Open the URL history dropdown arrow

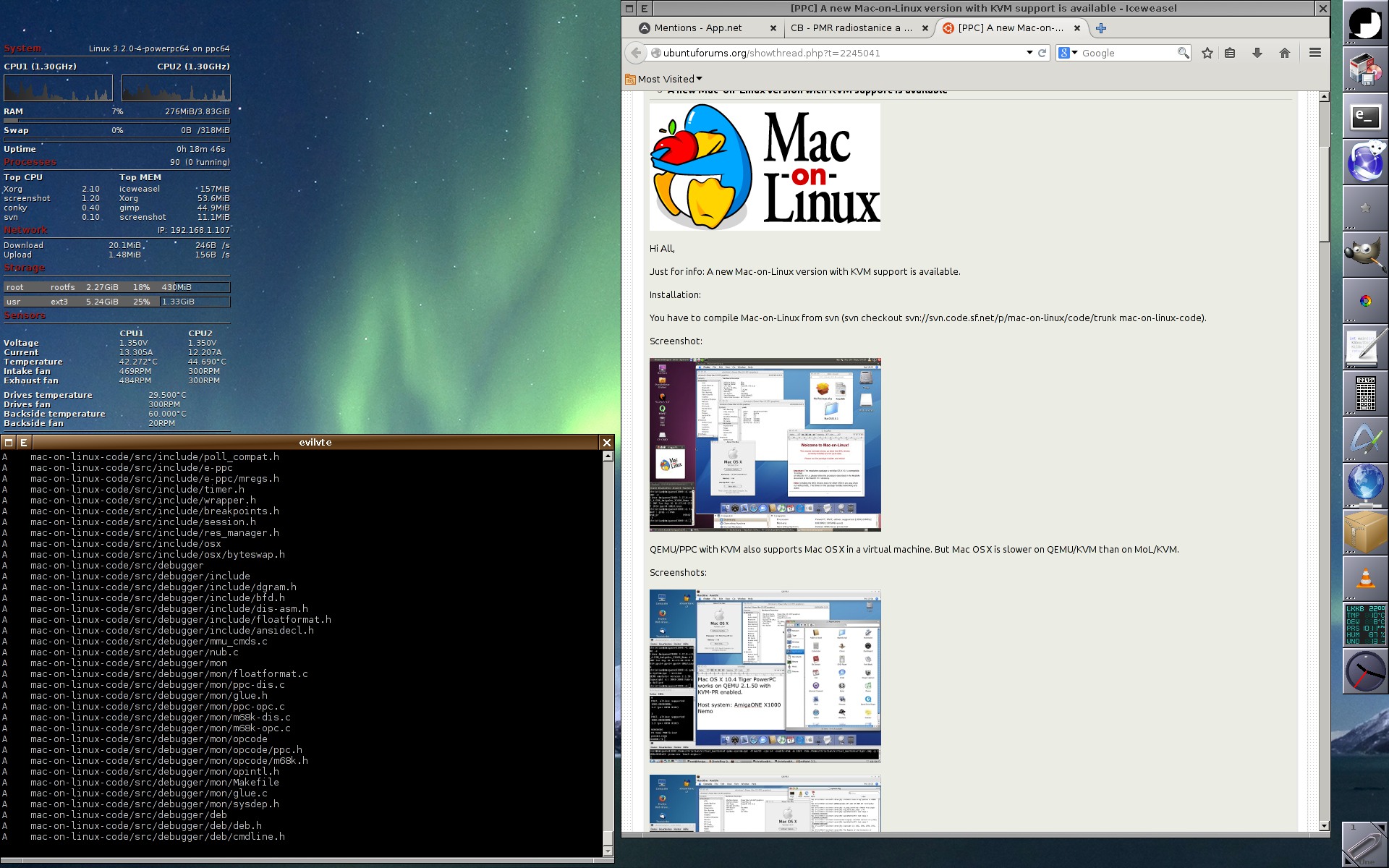point(1029,53)
